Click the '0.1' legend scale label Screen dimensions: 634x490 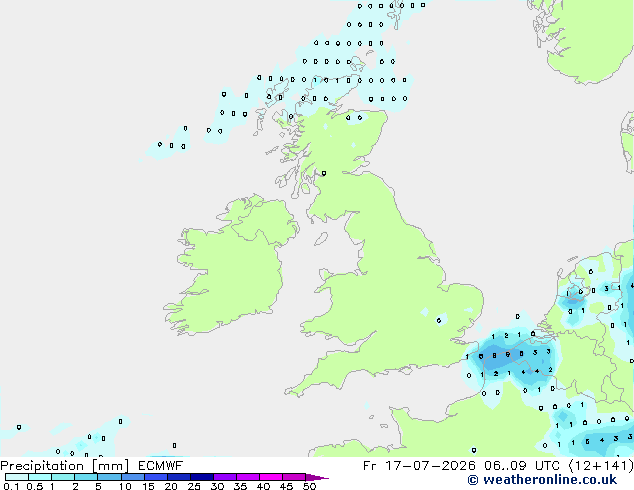point(11,486)
